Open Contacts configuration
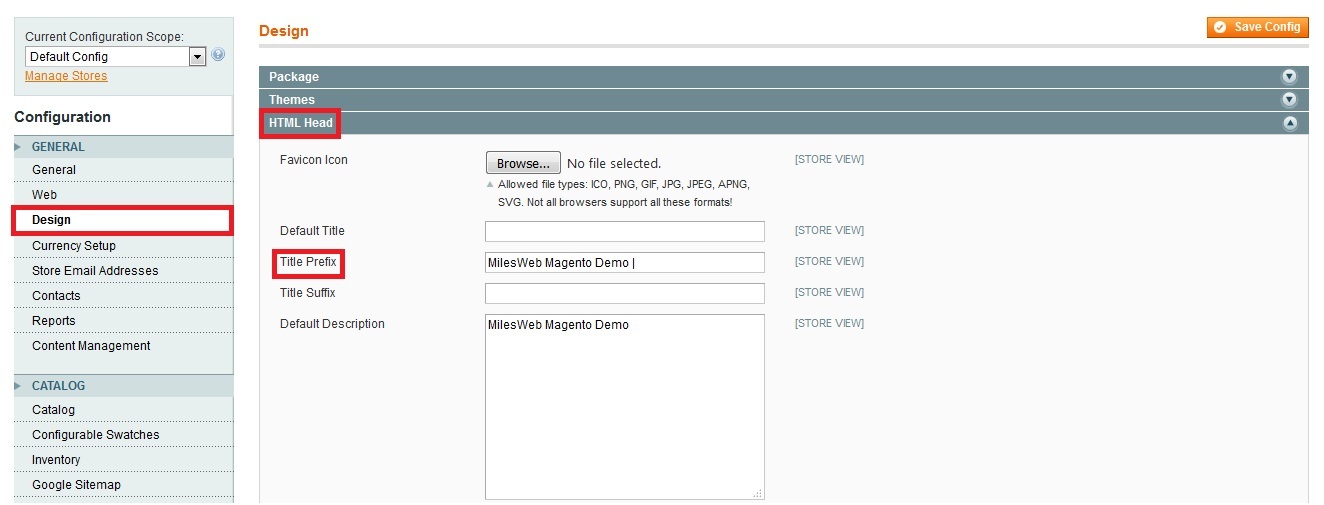Image resolution: width=1324 pixels, height=505 pixels. tap(124, 296)
